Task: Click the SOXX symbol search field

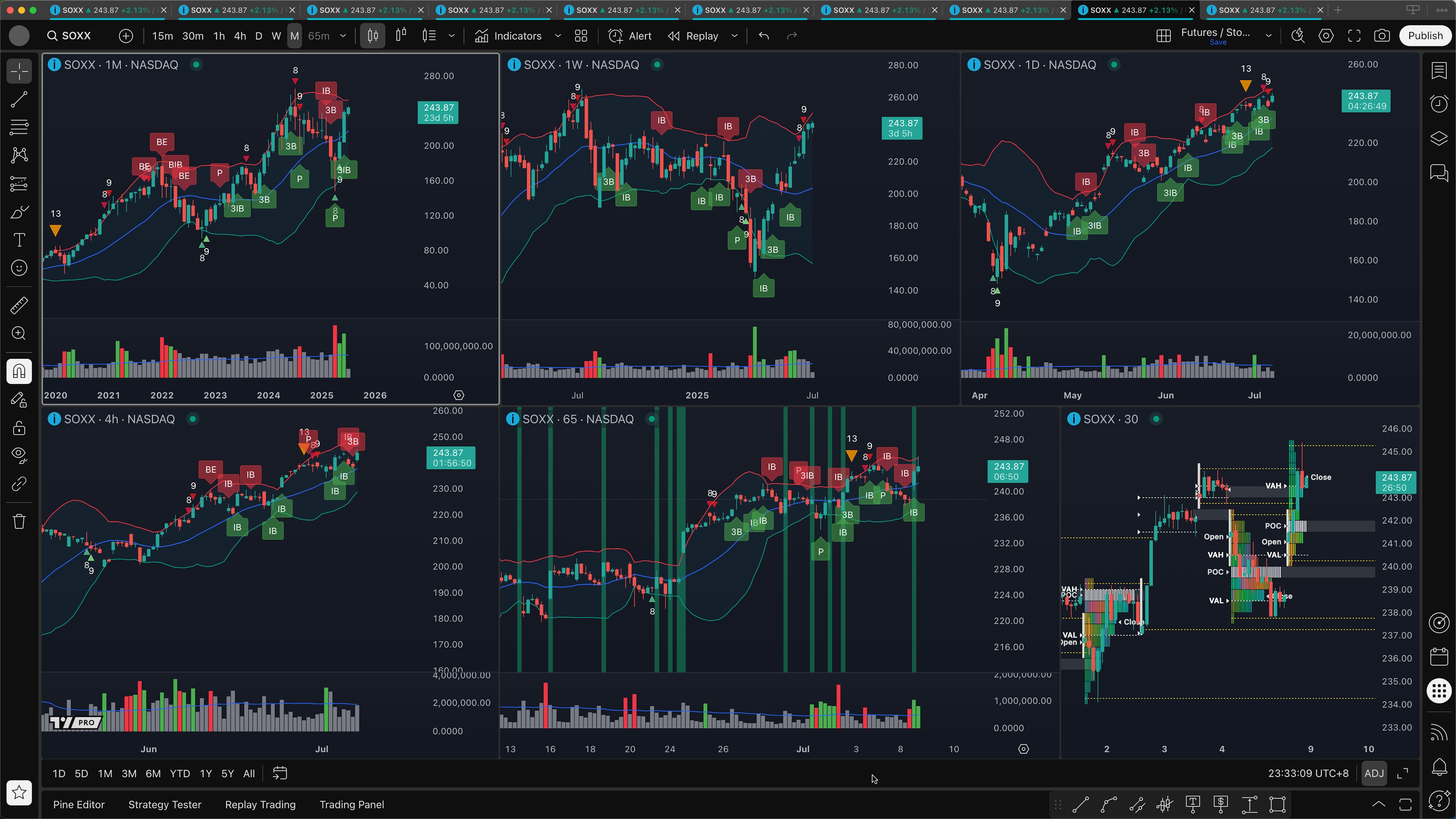Action: click(x=69, y=36)
